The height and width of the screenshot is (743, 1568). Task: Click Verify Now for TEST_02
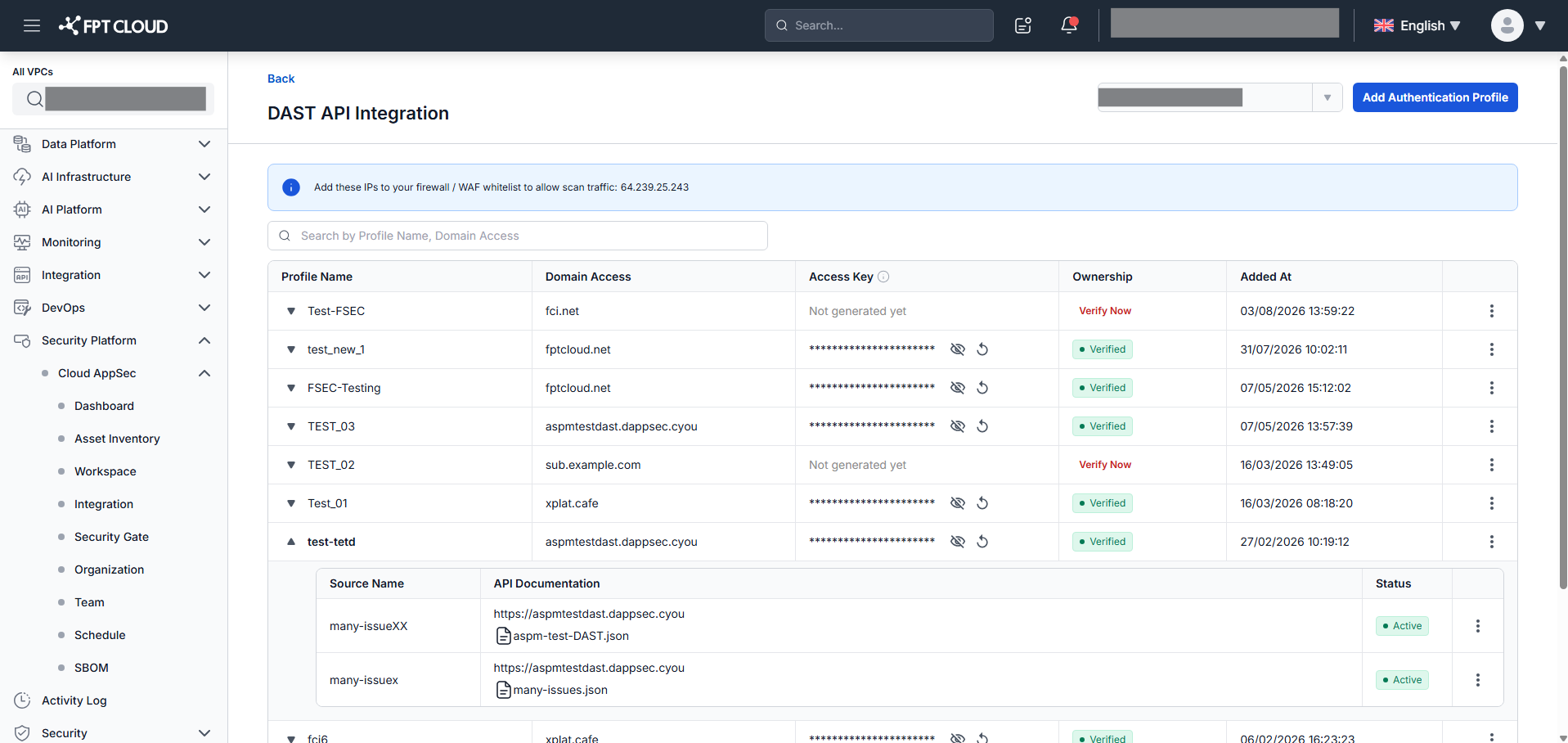click(1105, 465)
